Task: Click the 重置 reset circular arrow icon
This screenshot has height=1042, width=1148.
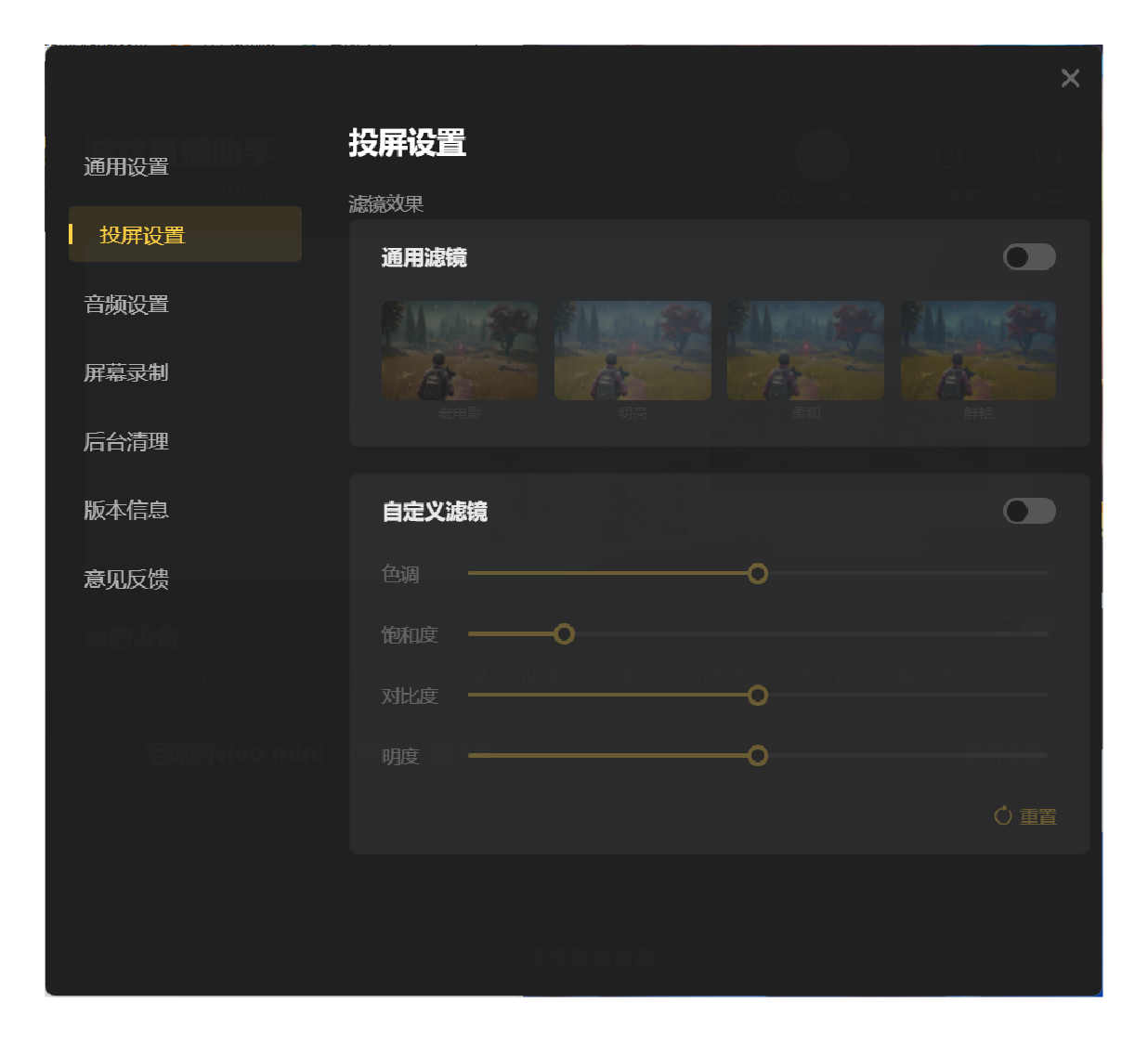Action: (1003, 816)
